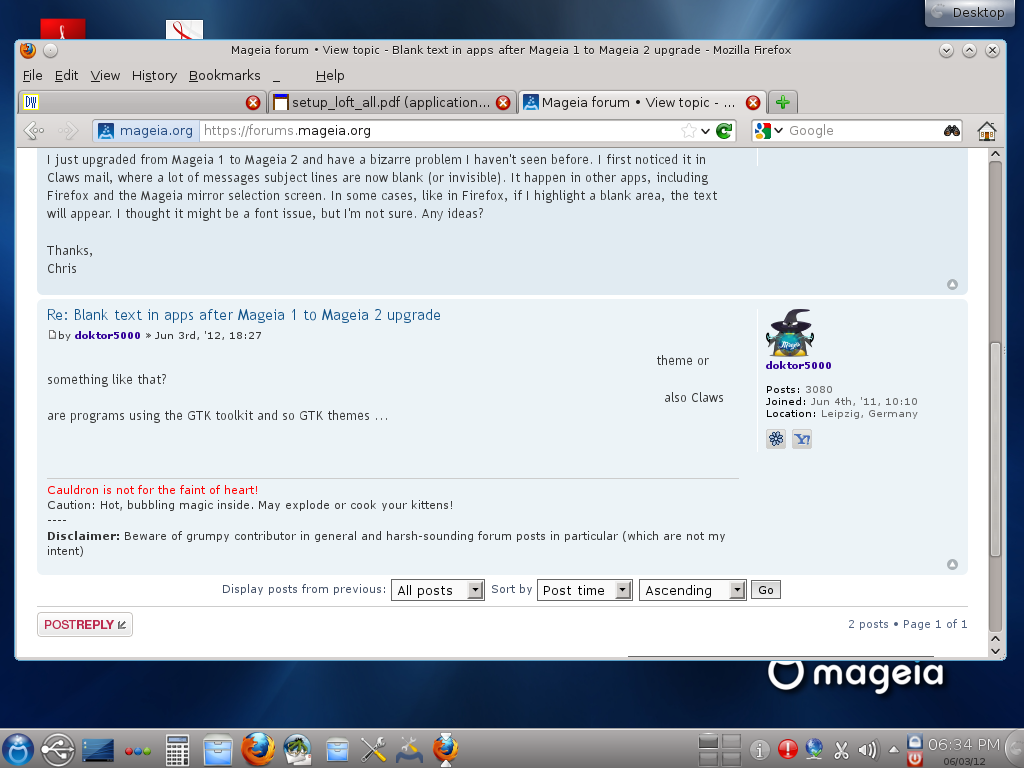Click the Go button
Image resolution: width=1024 pixels, height=768 pixels.
click(x=765, y=590)
